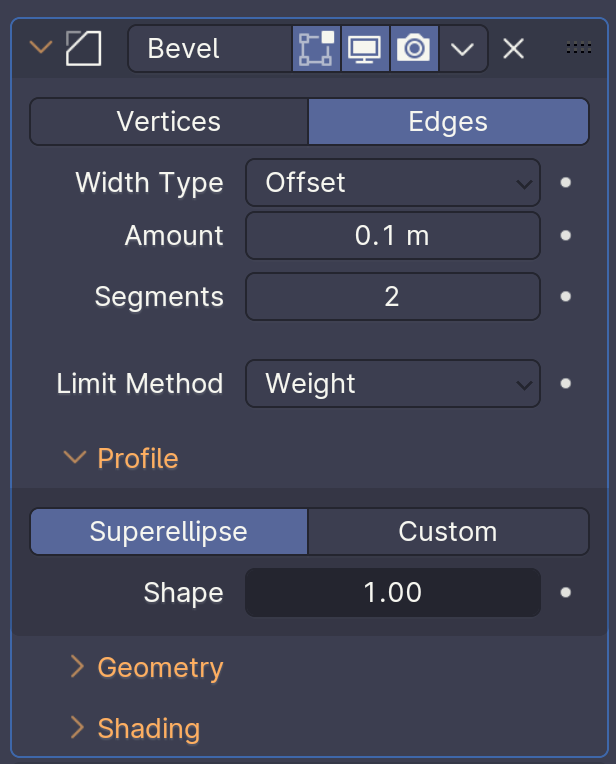Open the Width Type dropdown
This screenshot has width=616, height=764.
point(393,183)
